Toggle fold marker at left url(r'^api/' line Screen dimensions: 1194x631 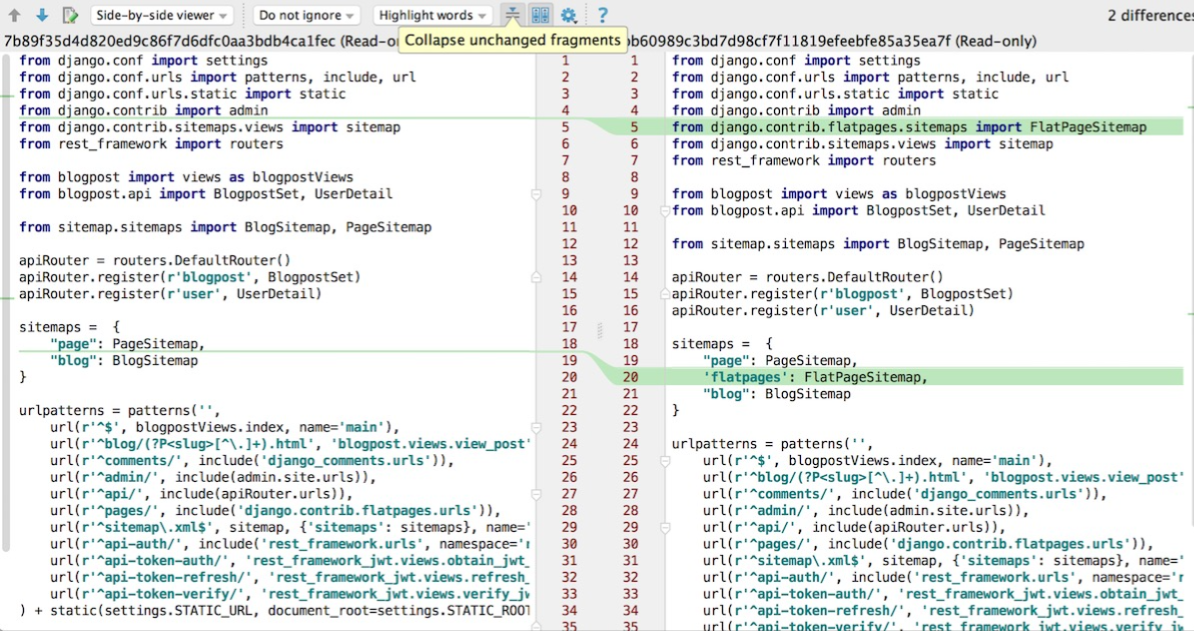(535, 494)
